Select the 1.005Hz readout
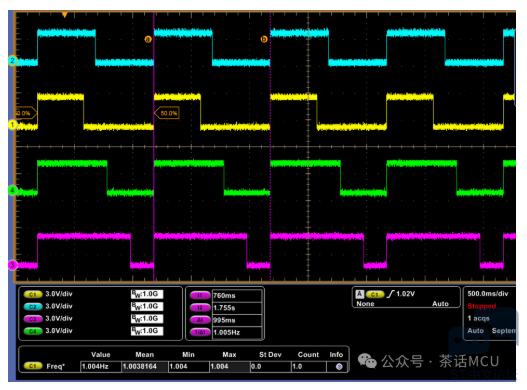527x390 pixels. [237, 332]
